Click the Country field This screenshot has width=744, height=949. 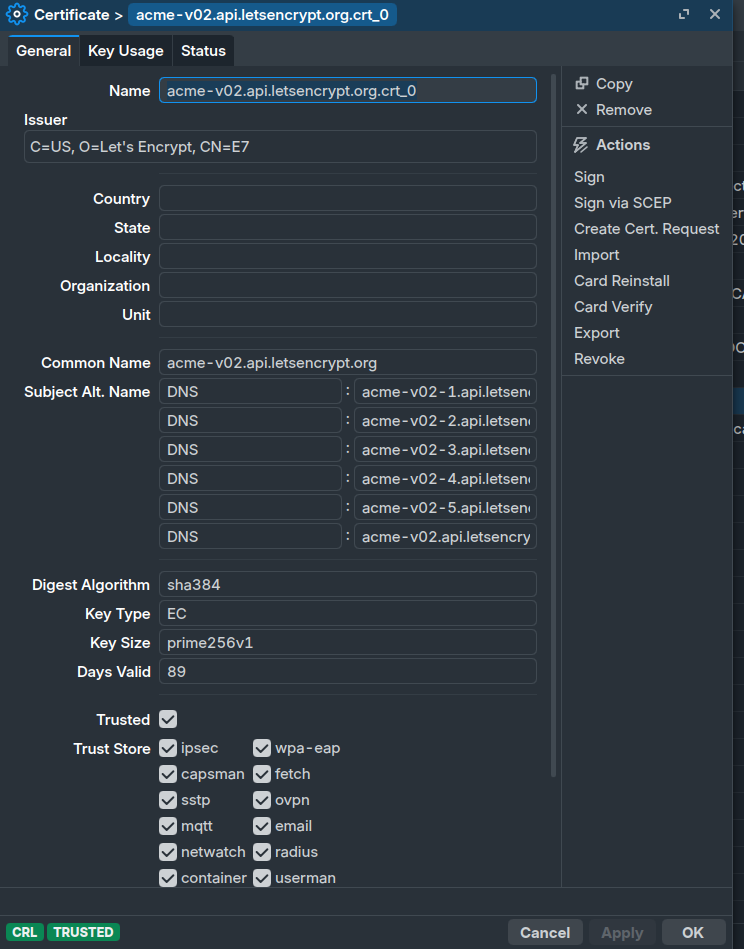coord(347,199)
